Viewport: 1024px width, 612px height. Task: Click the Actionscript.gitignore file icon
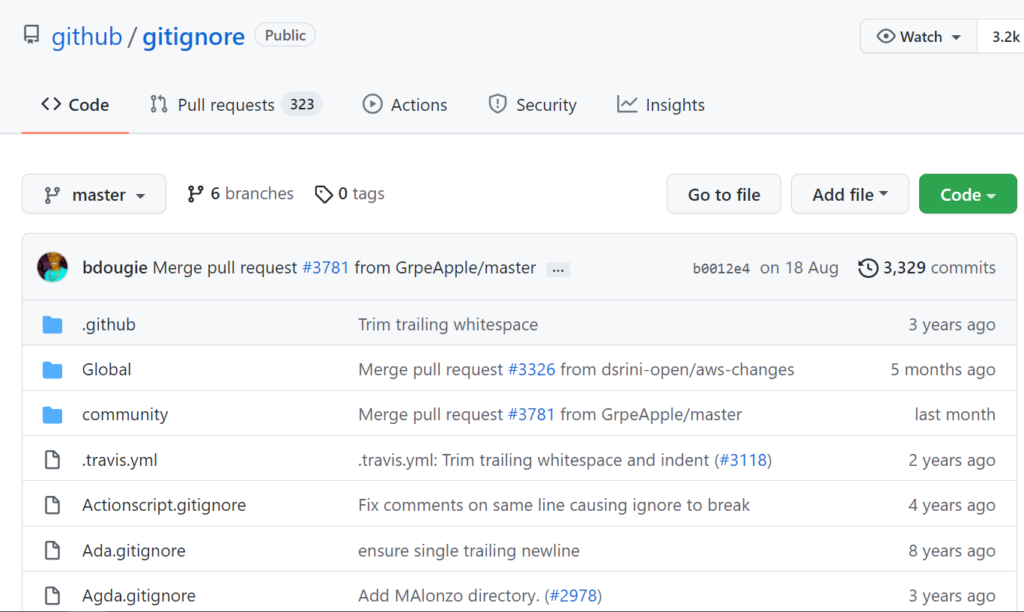pos(52,505)
